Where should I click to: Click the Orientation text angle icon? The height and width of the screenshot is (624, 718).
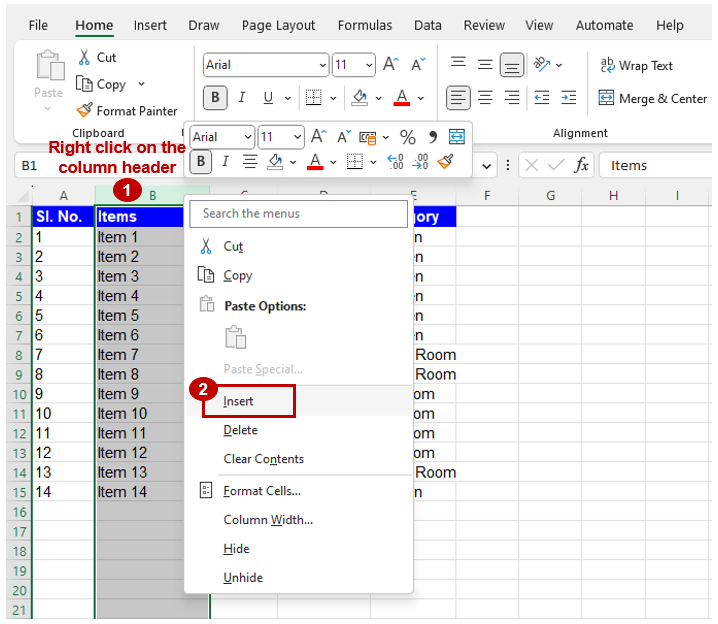[542, 65]
